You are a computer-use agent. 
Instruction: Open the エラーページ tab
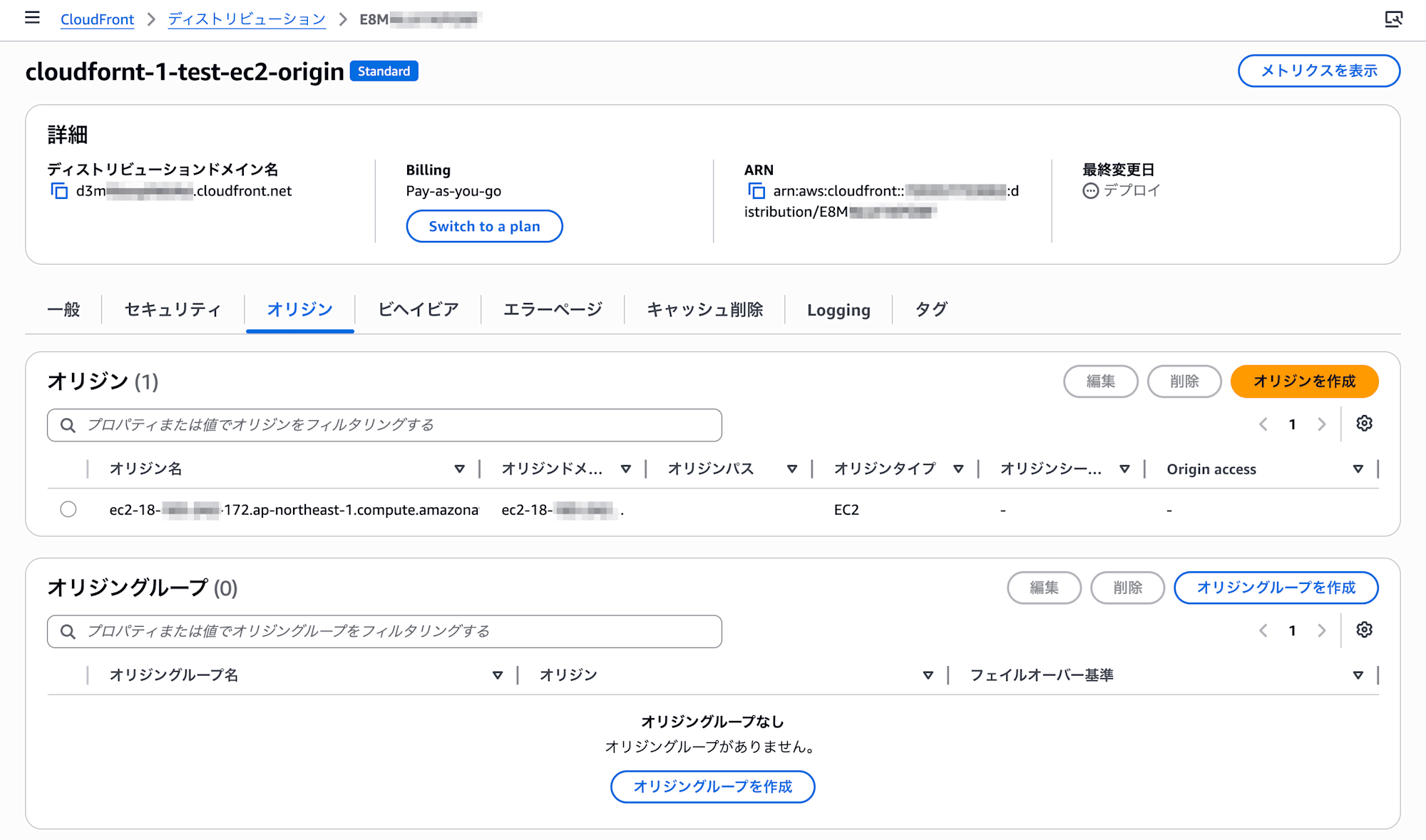click(553, 309)
